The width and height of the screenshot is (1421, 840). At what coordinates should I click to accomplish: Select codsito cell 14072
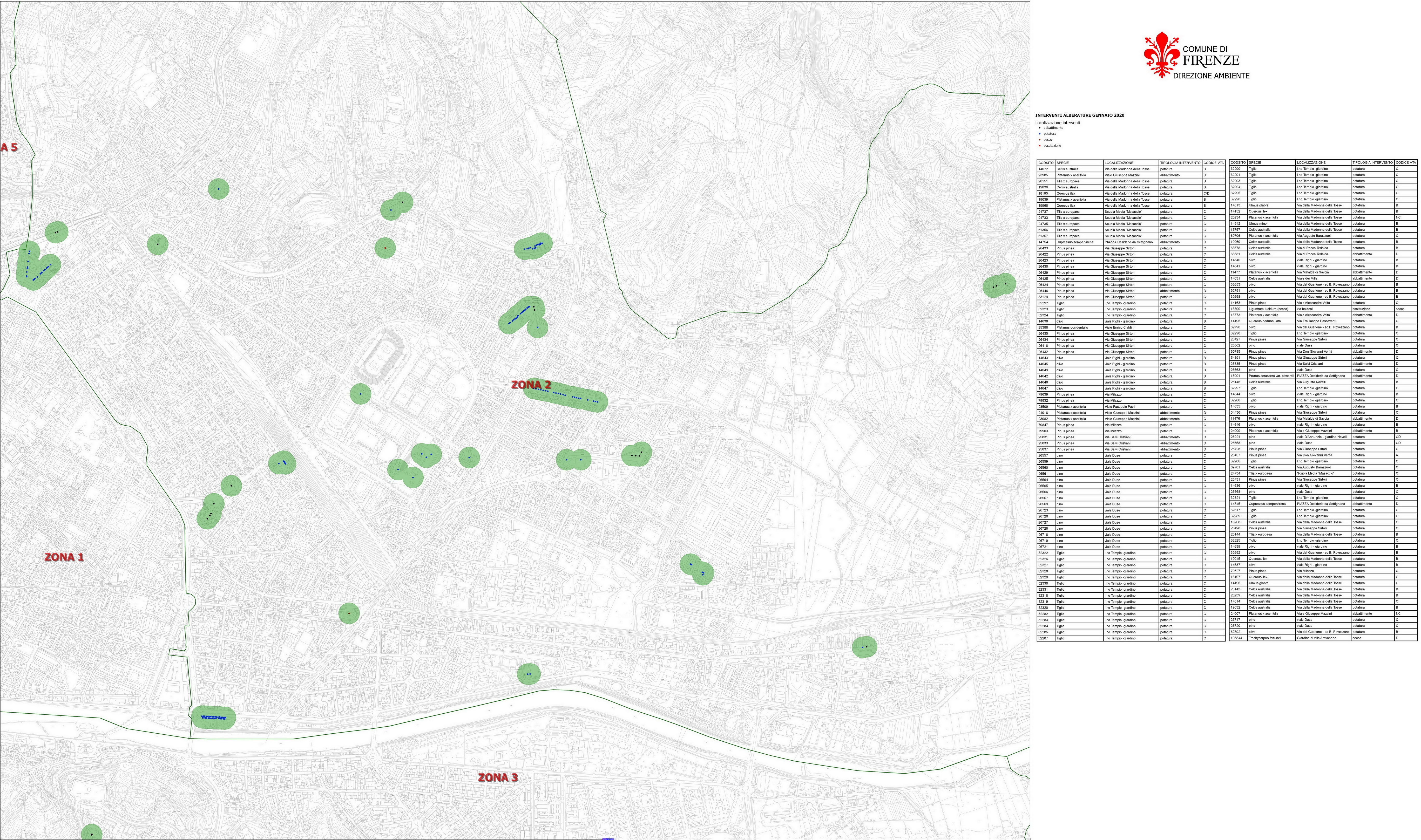coord(1046,169)
